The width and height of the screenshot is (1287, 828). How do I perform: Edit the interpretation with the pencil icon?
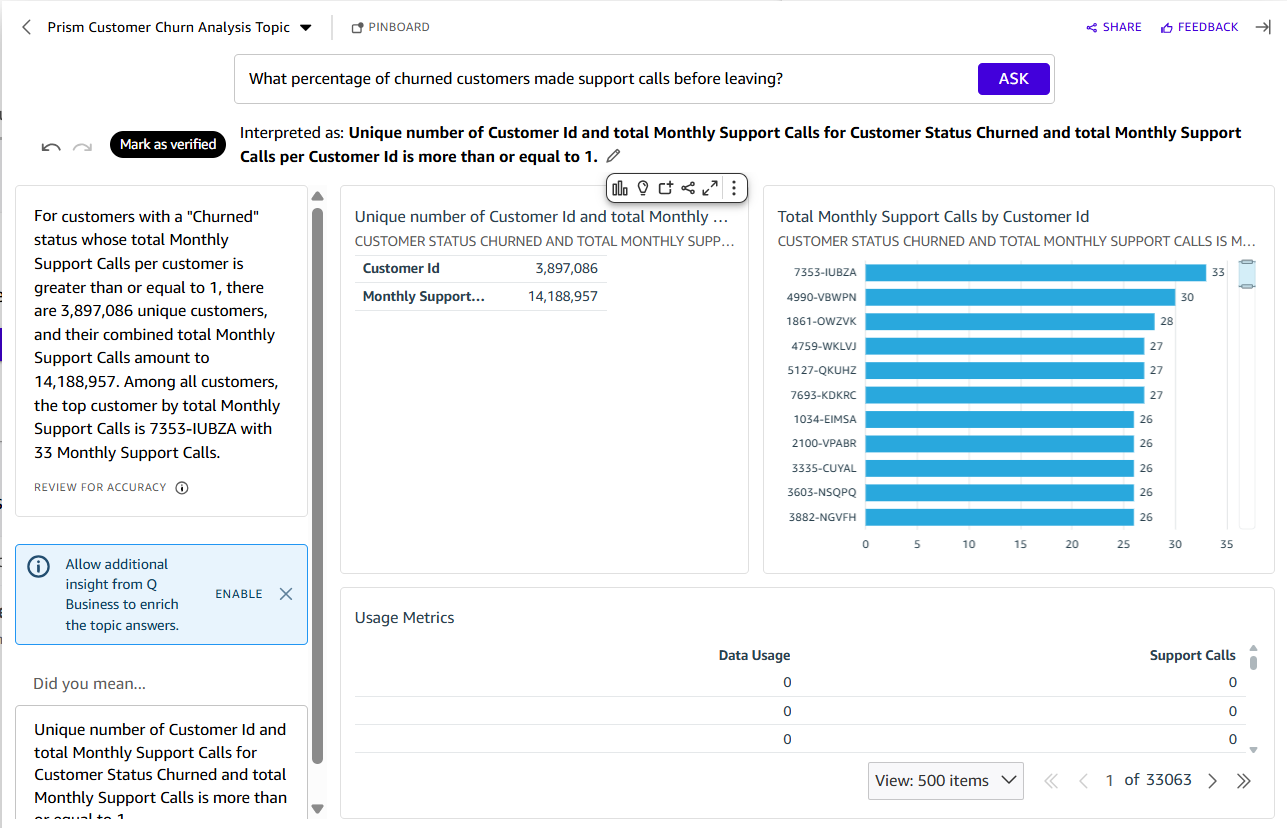click(614, 156)
